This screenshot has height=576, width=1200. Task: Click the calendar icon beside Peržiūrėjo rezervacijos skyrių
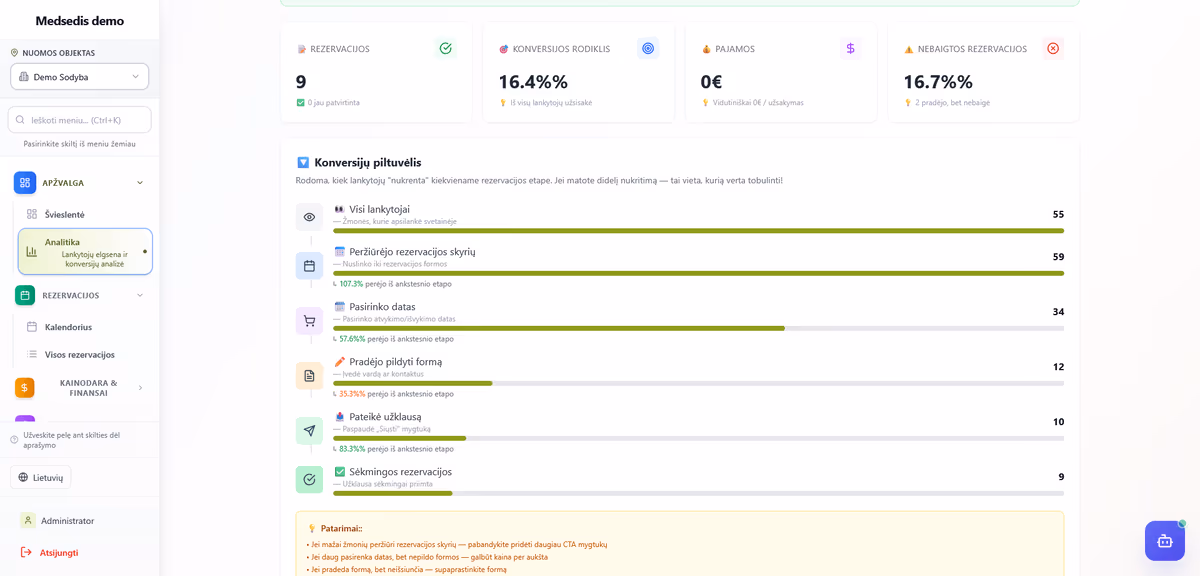309,266
